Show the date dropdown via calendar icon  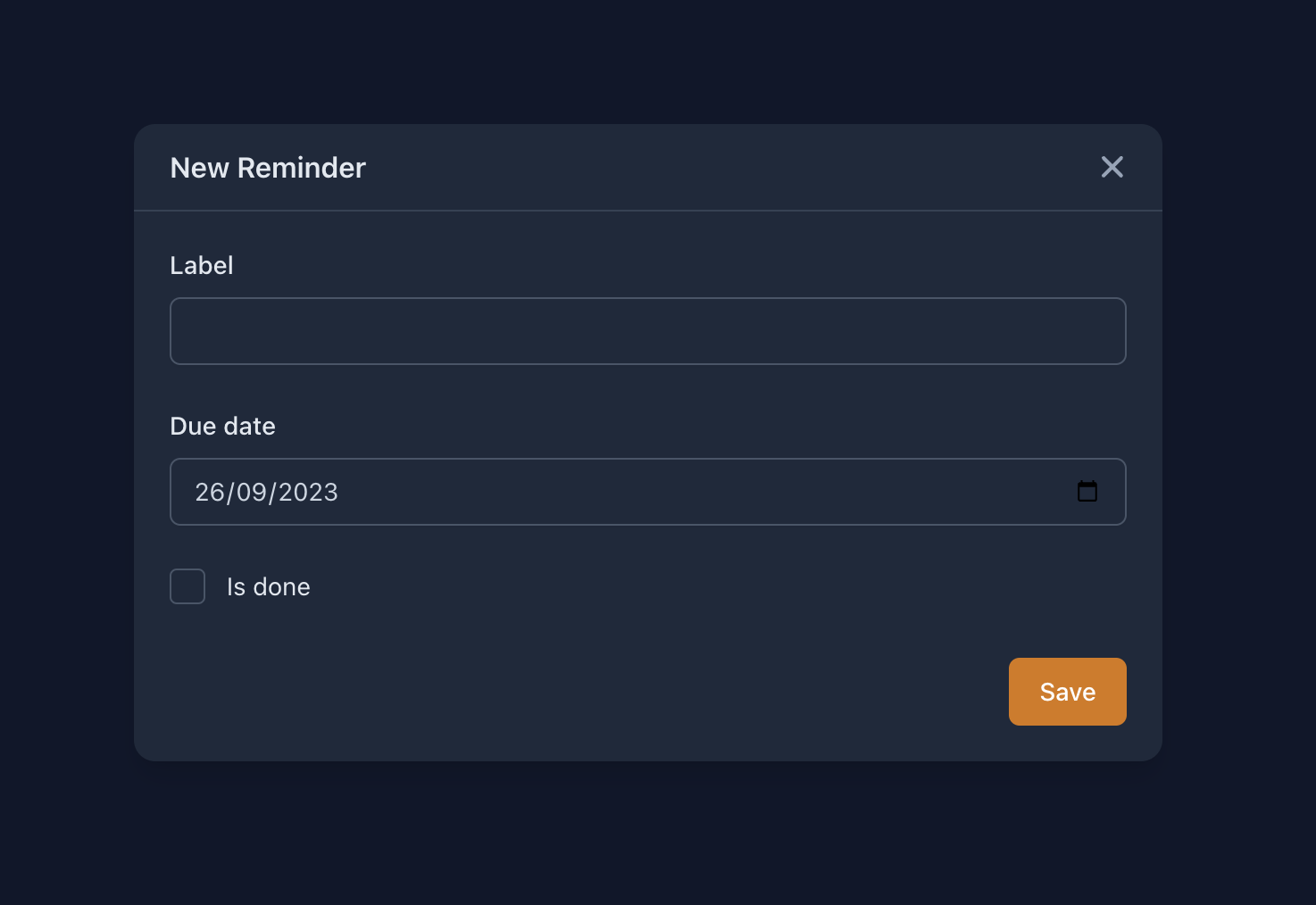(1087, 492)
